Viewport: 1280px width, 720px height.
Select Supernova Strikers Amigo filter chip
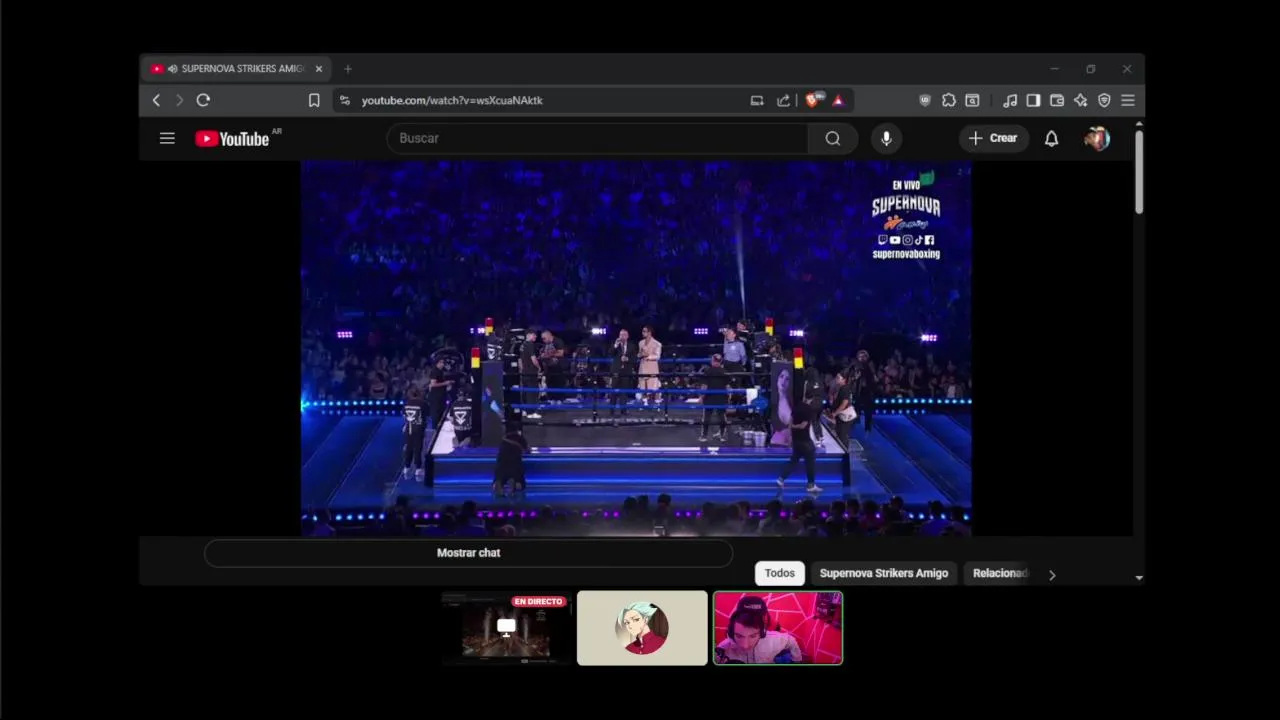pyautogui.click(x=884, y=573)
